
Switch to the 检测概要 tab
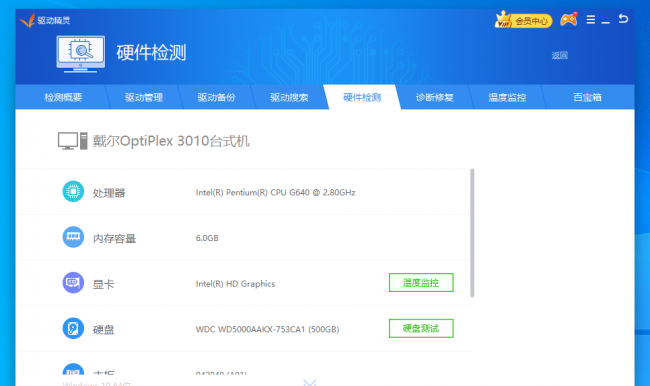[63, 97]
